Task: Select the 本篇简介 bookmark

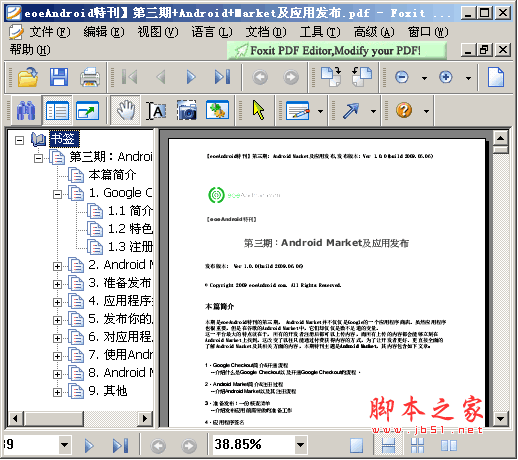Action: point(112,175)
